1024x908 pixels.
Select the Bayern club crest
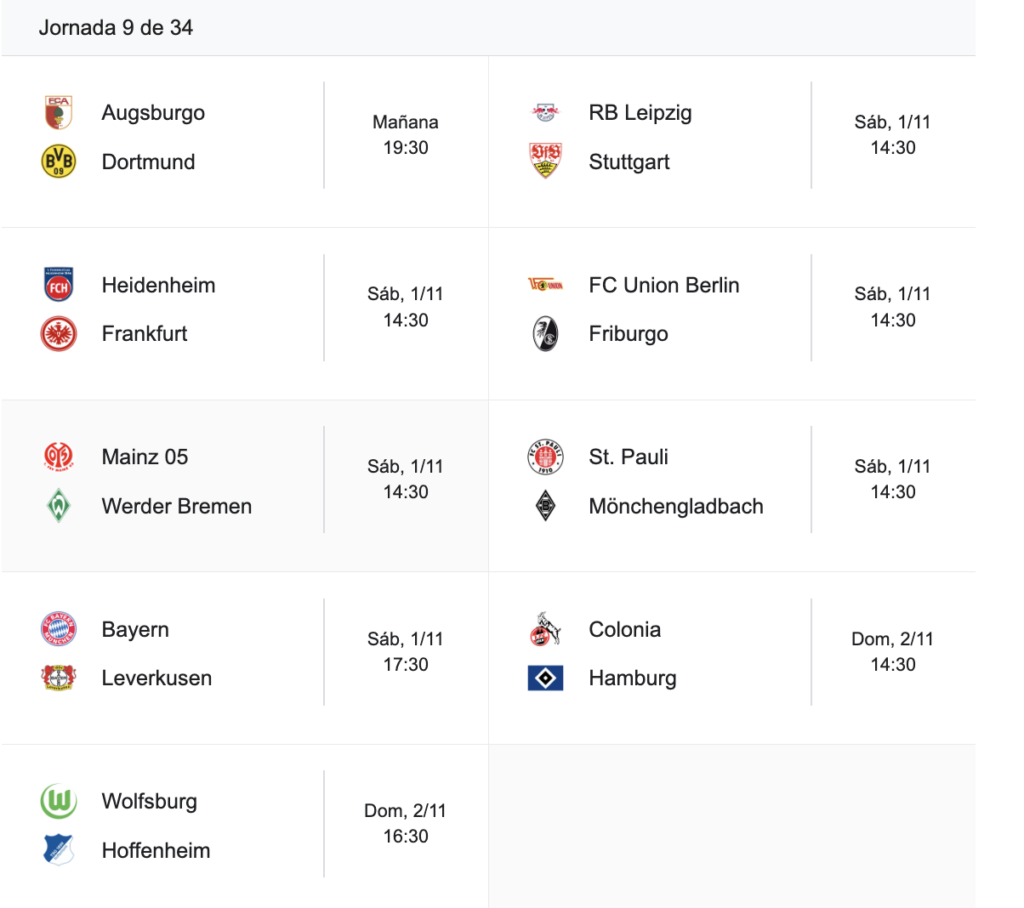[58, 630]
